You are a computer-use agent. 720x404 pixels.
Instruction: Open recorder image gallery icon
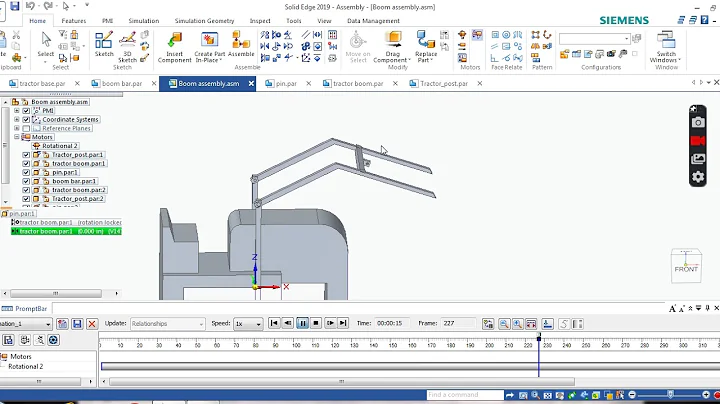(x=698, y=159)
